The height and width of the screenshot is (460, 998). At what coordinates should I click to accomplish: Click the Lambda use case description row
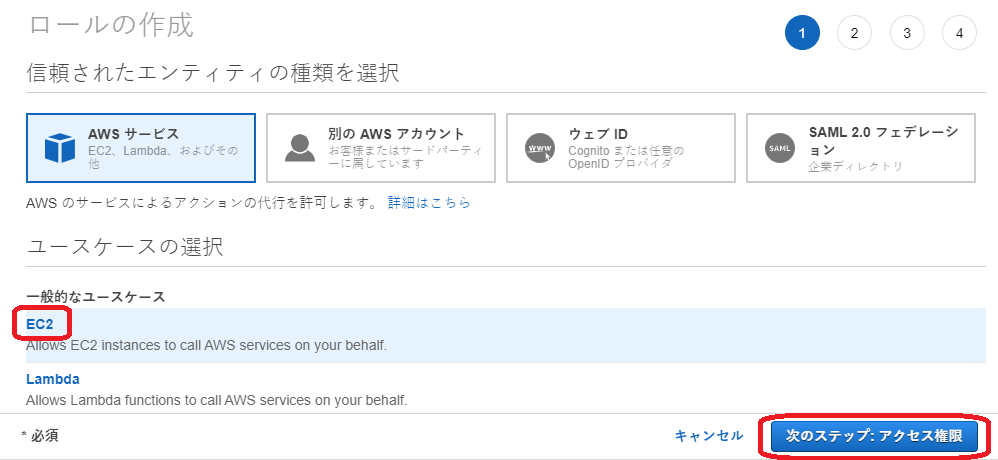216,400
